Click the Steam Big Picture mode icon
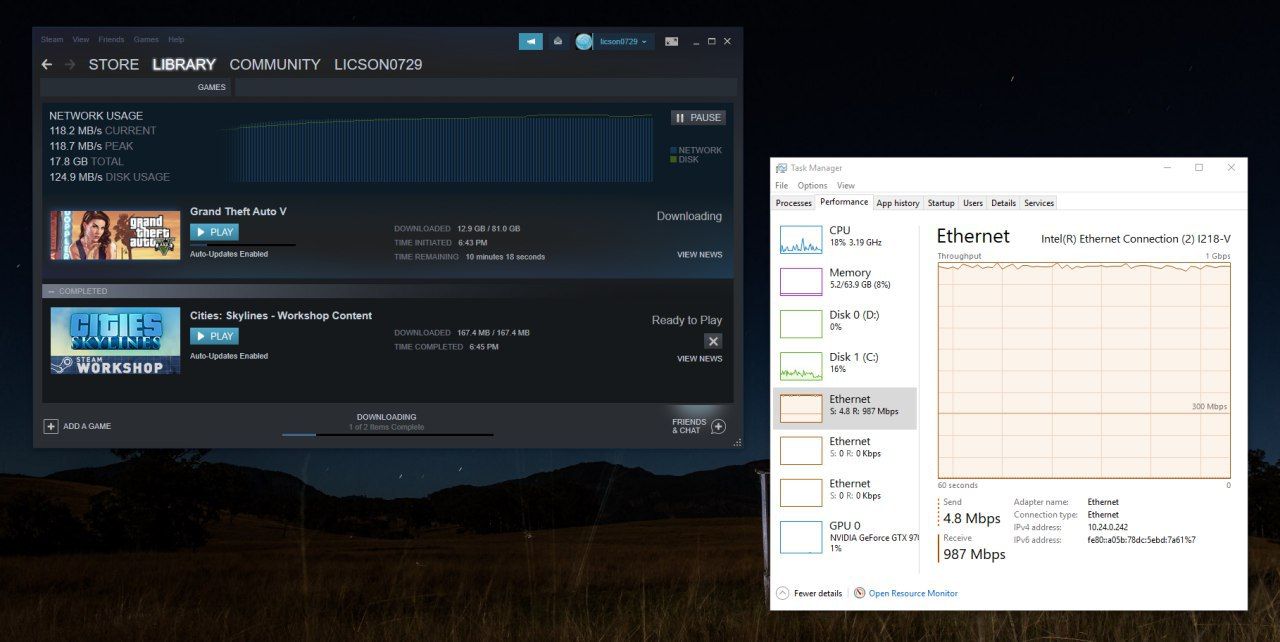1280x642 pixels. point(672,42)
